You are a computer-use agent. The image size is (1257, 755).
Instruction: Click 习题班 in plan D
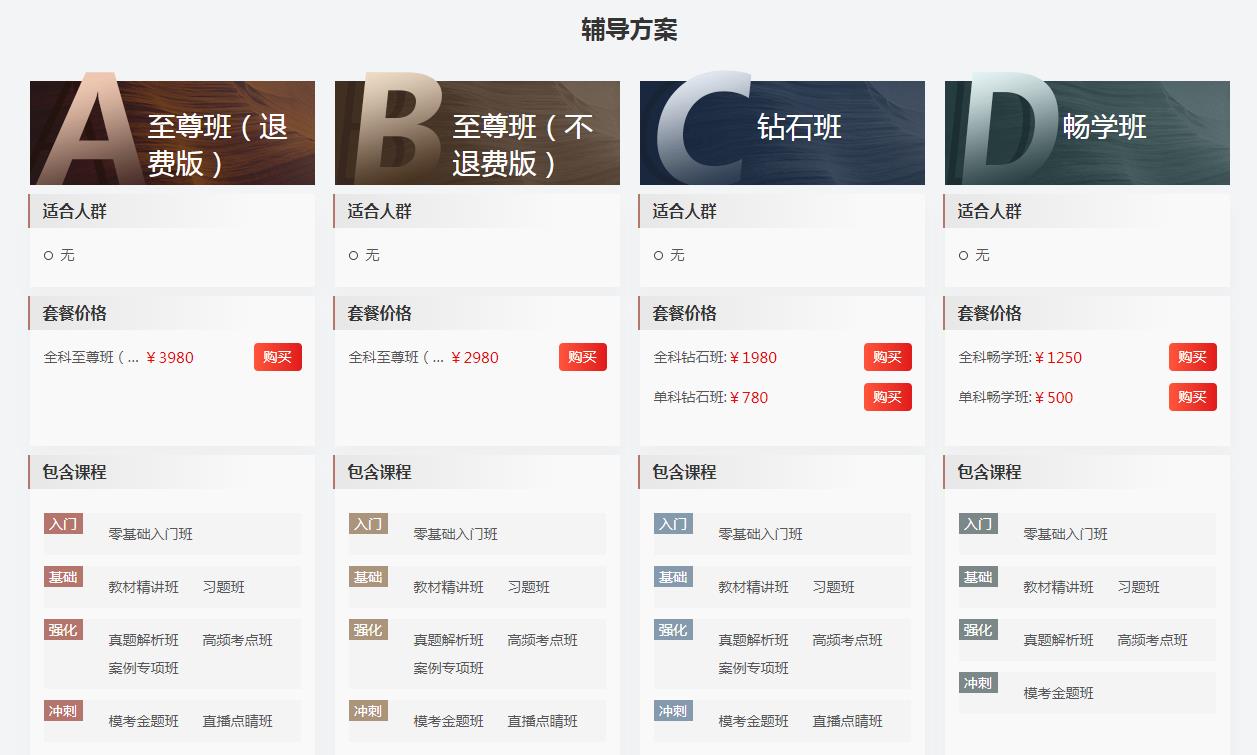click(1139, 587)
